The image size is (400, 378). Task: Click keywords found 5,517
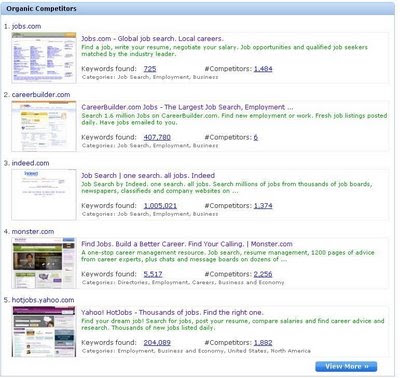pyautogui.click(x=153, y=274)
